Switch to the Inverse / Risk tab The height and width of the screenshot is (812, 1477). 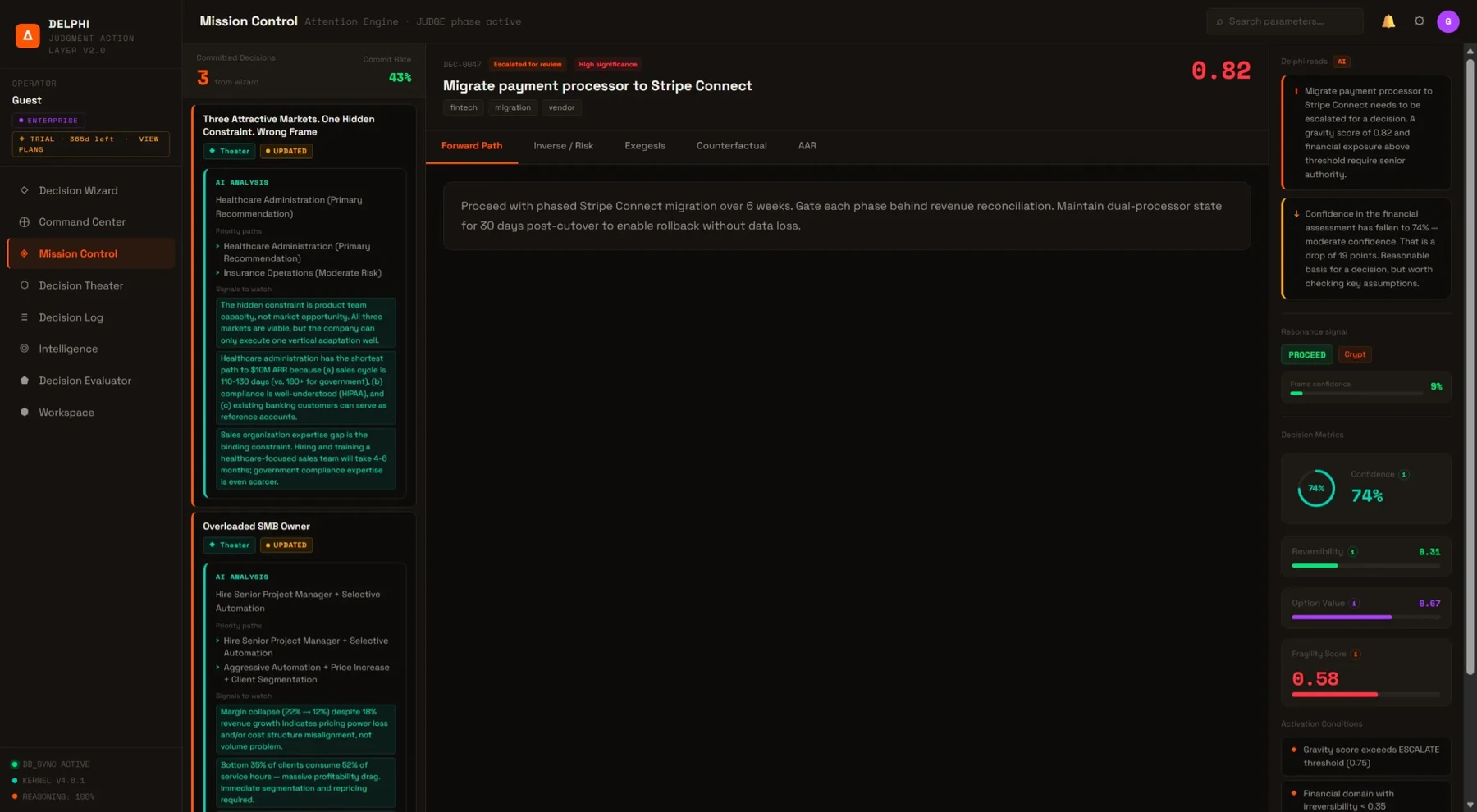[x=563, y=146]
